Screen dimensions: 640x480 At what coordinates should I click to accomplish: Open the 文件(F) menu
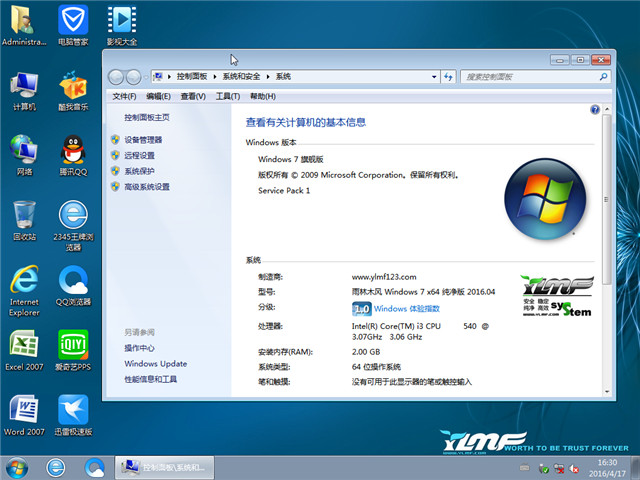[124, 96]
